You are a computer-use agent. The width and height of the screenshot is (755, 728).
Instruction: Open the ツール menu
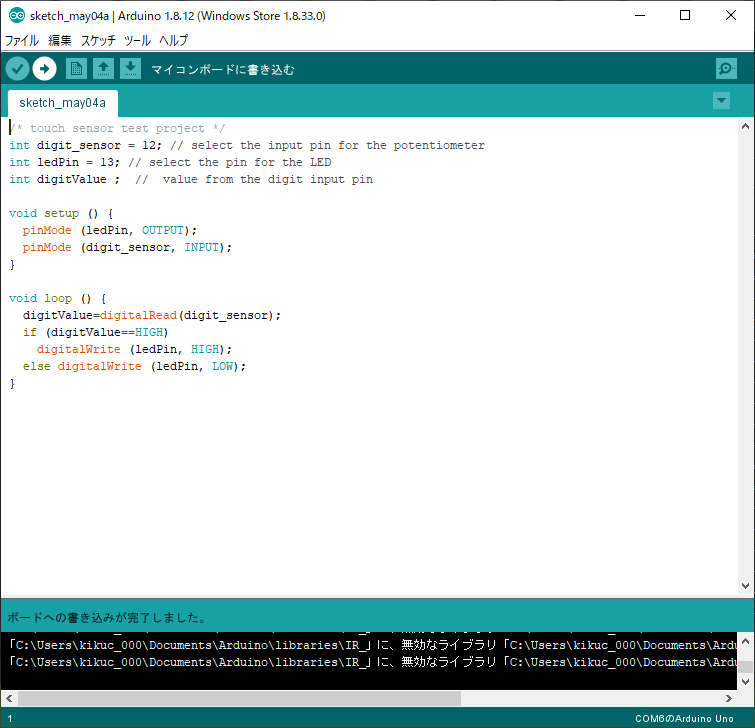(x=137, y=41)
